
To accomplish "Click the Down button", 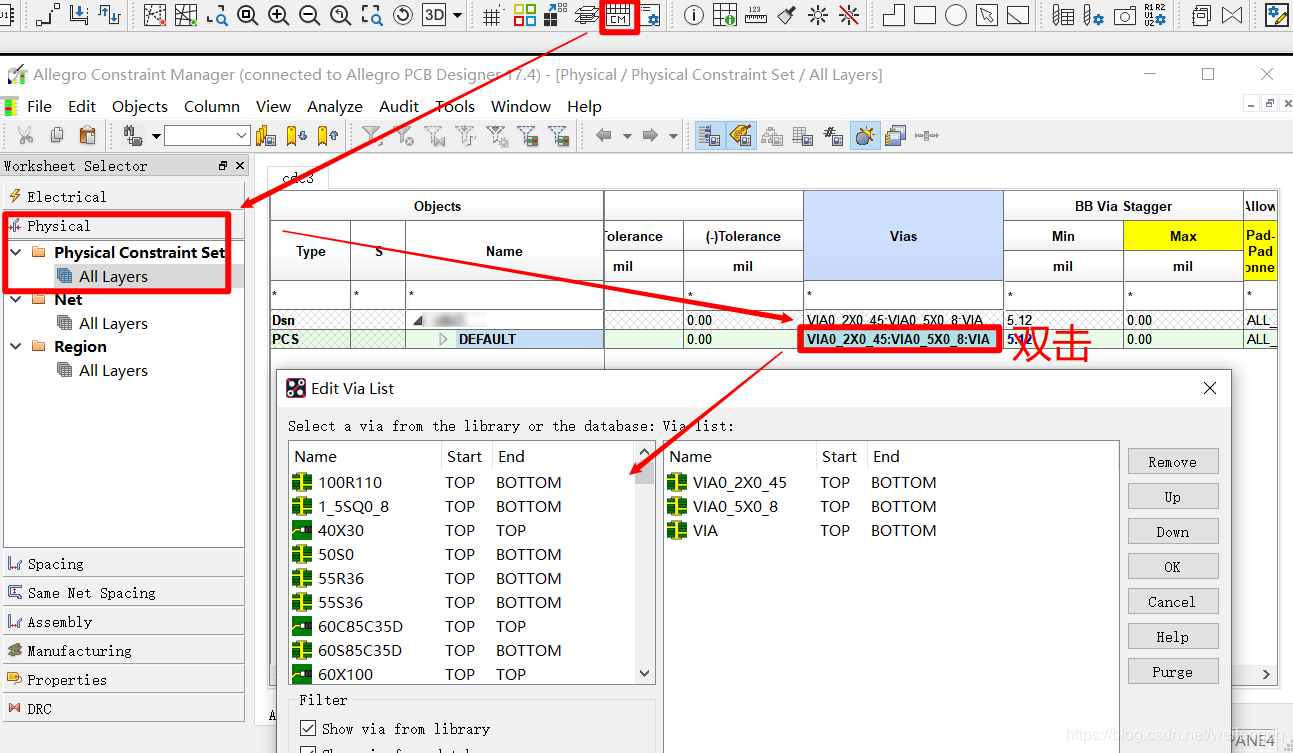I will (1173, 532).
